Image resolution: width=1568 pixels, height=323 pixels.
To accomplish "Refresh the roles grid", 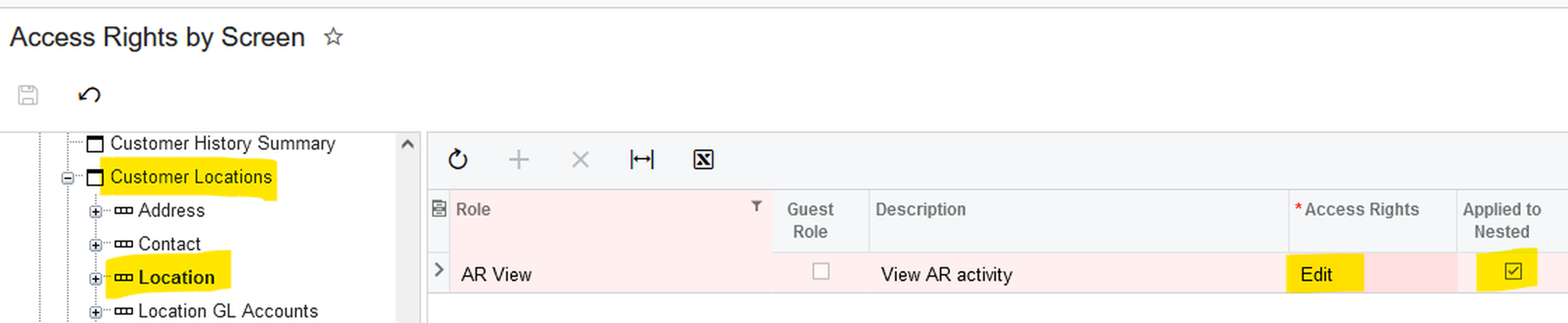I will (x=458, y=160).
